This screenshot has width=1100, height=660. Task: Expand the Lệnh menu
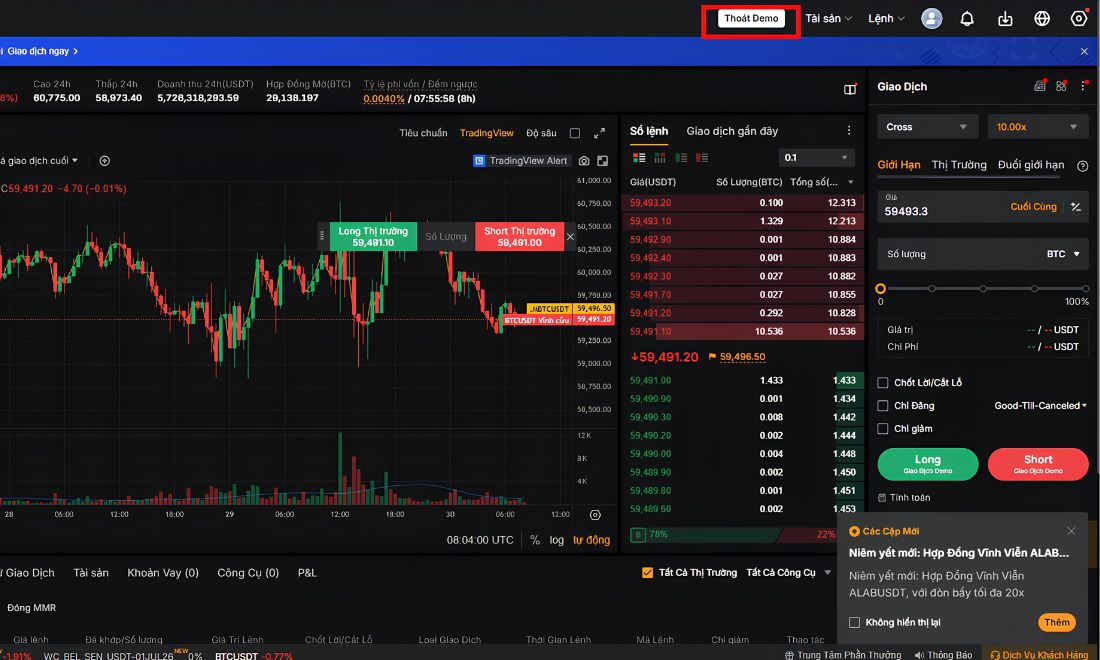coord(886,18)
